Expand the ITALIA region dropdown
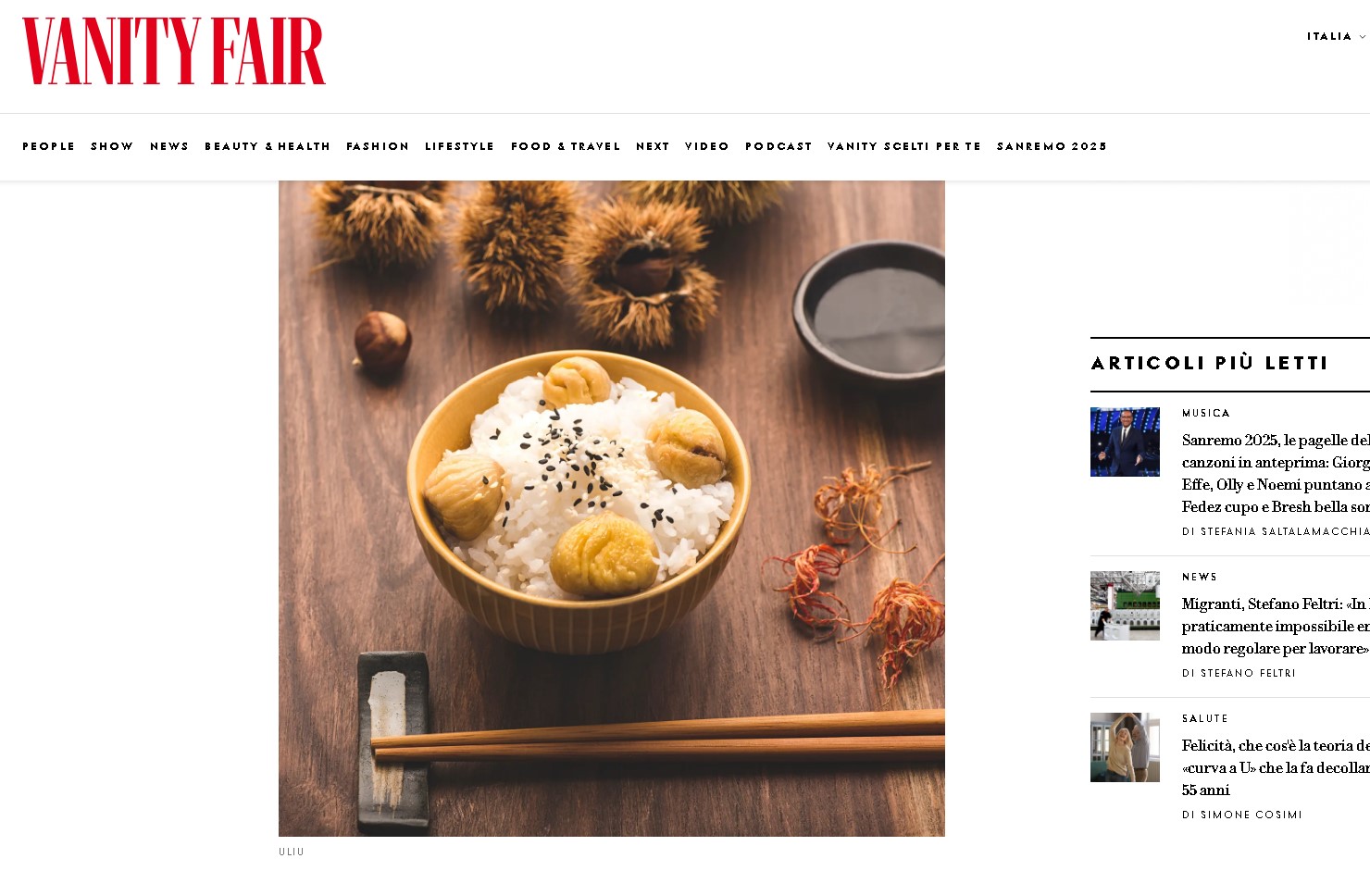1370x896 pixels. pos(1336,36)
